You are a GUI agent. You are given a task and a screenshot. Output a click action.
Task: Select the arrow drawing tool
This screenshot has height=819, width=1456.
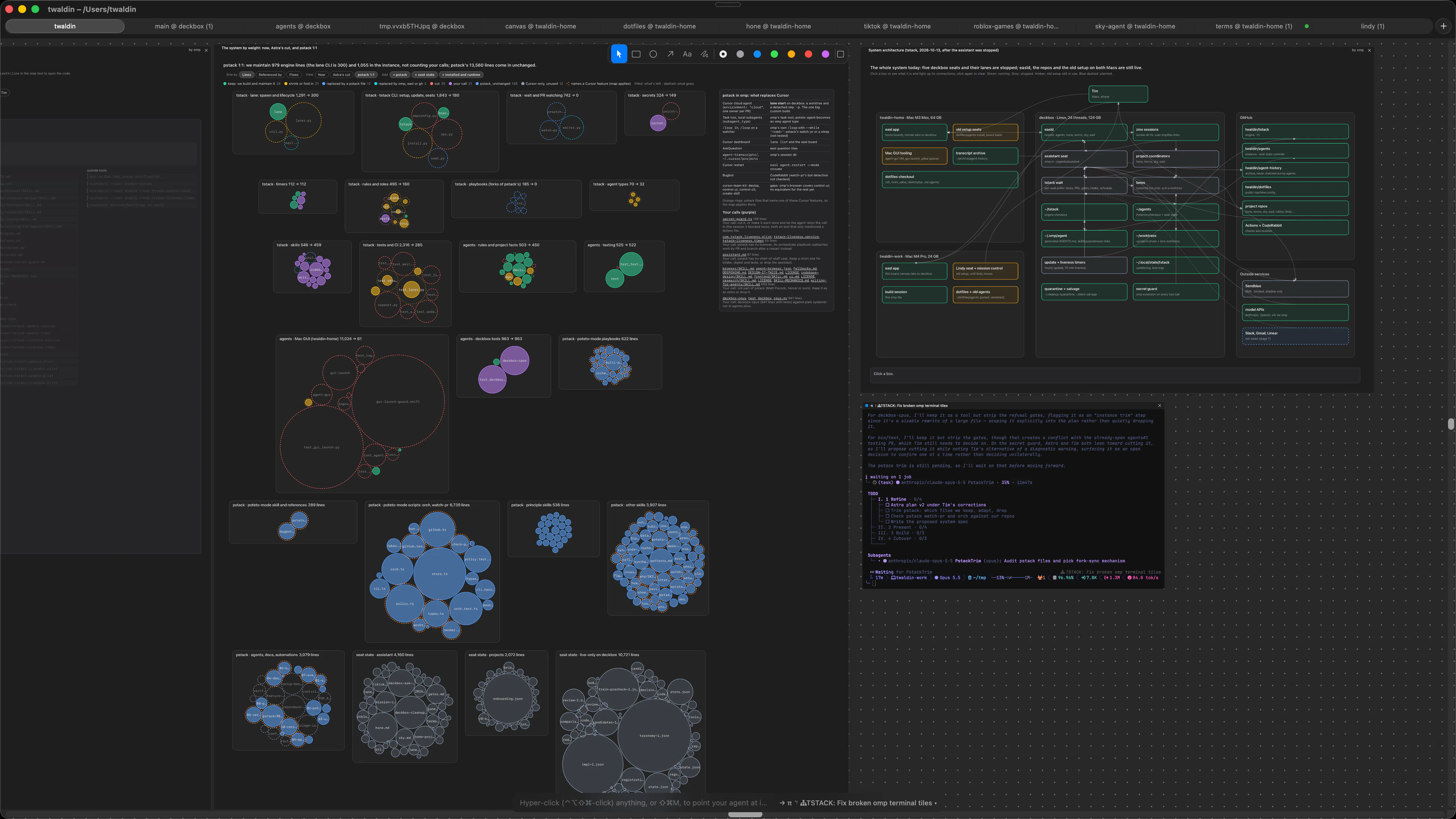tap(670, 54)
